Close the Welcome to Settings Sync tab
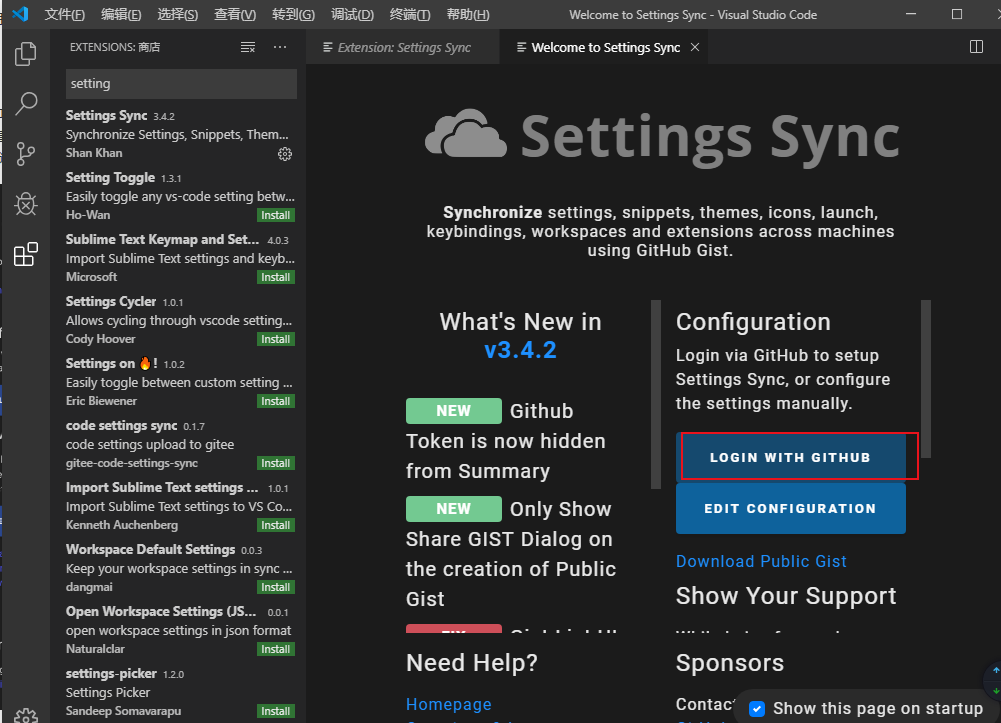 tap(695, 47)
